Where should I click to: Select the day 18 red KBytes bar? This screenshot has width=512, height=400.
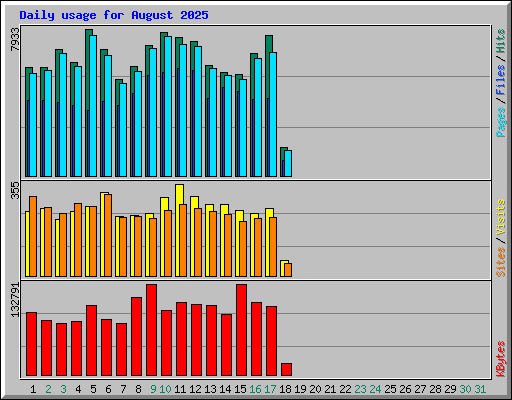click(286, 370)
